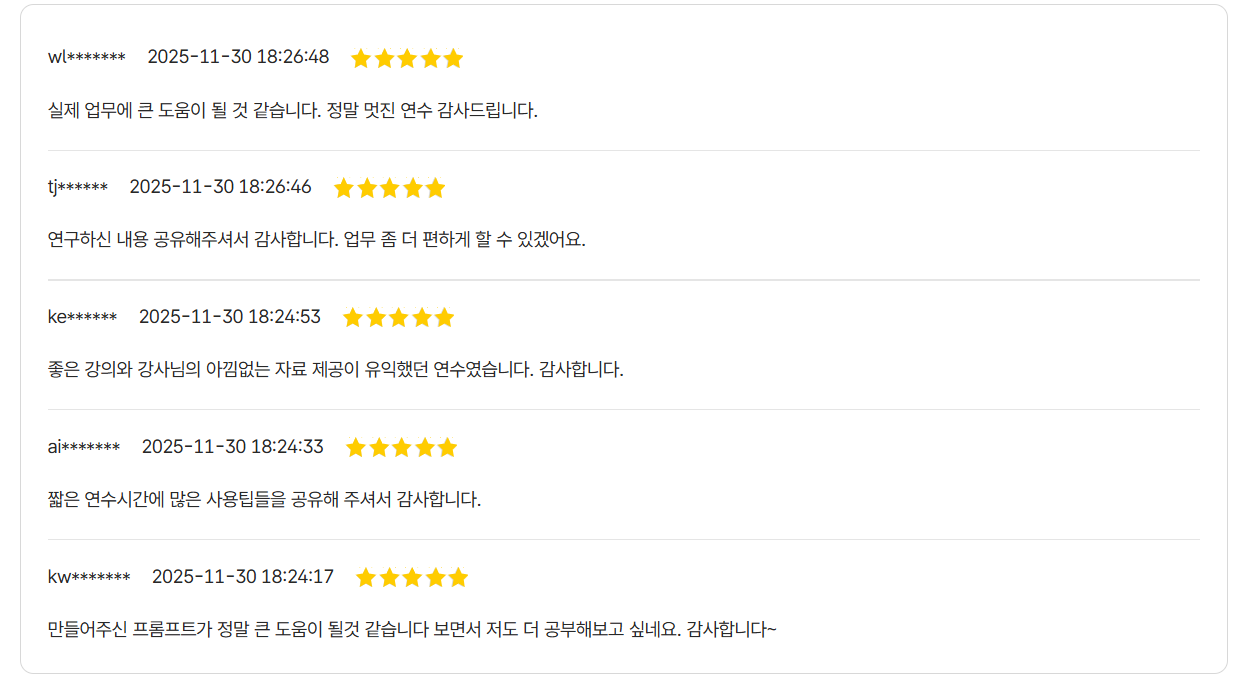Click the review text starting with '만들어주신 프롬프트가'
Viewport: 1235px width, 675px height.
[412, 630]
